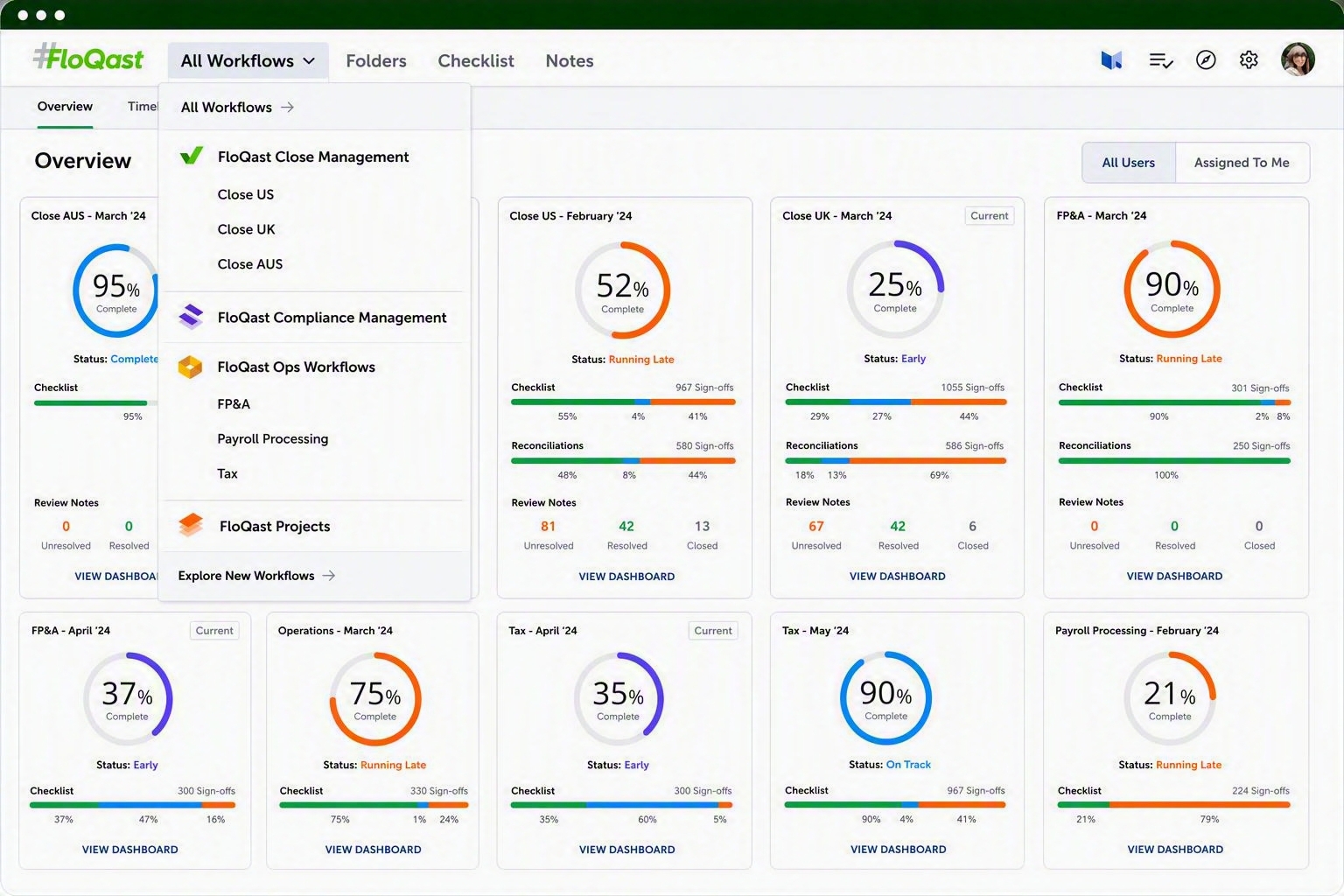Click the Current badge on Tax April card
This screenshot has height=896, width=1344.
(713, 631)
